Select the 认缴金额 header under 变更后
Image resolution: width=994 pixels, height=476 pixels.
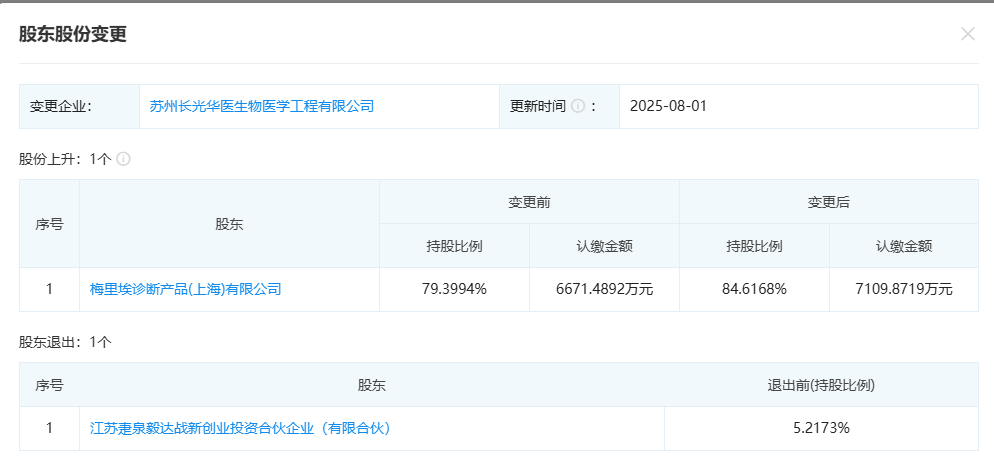coord(904,246)
